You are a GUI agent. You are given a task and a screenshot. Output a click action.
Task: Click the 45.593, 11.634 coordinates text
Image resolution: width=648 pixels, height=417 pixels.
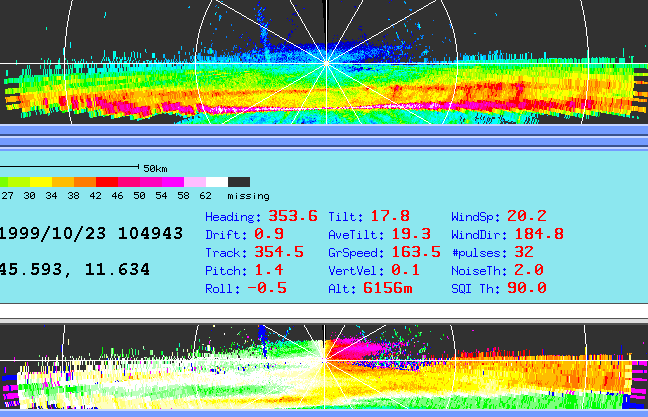click(75, 269)
